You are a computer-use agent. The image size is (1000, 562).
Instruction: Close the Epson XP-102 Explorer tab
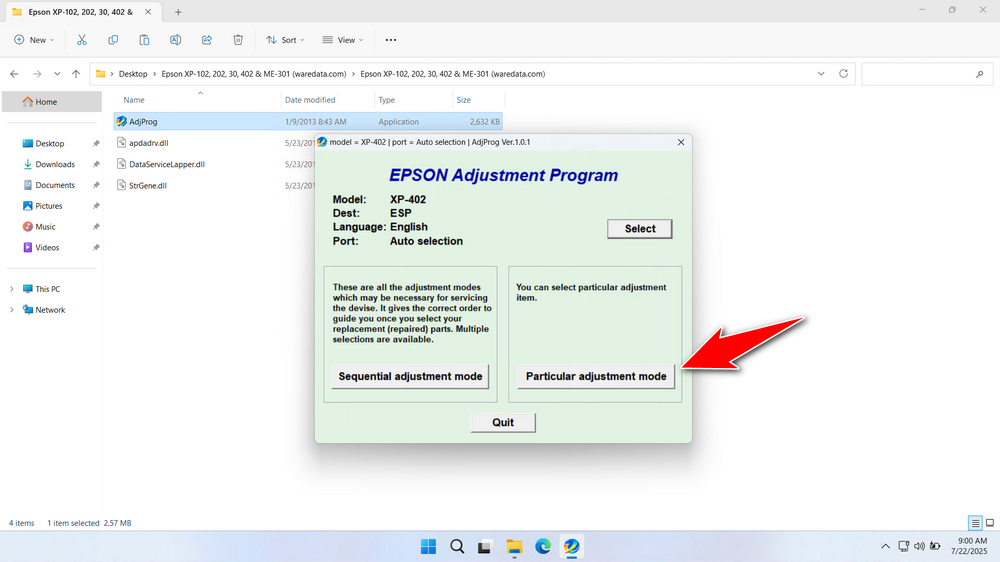tap(148, 12)
